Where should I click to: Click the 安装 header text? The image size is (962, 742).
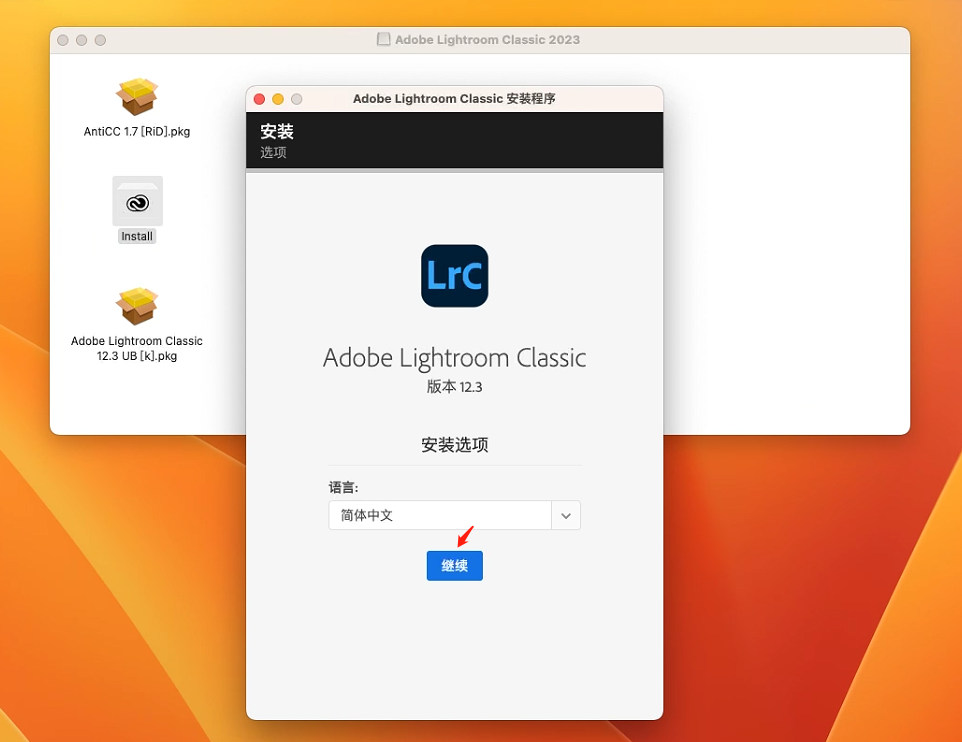pyautogui.click(x=277, y=131)
